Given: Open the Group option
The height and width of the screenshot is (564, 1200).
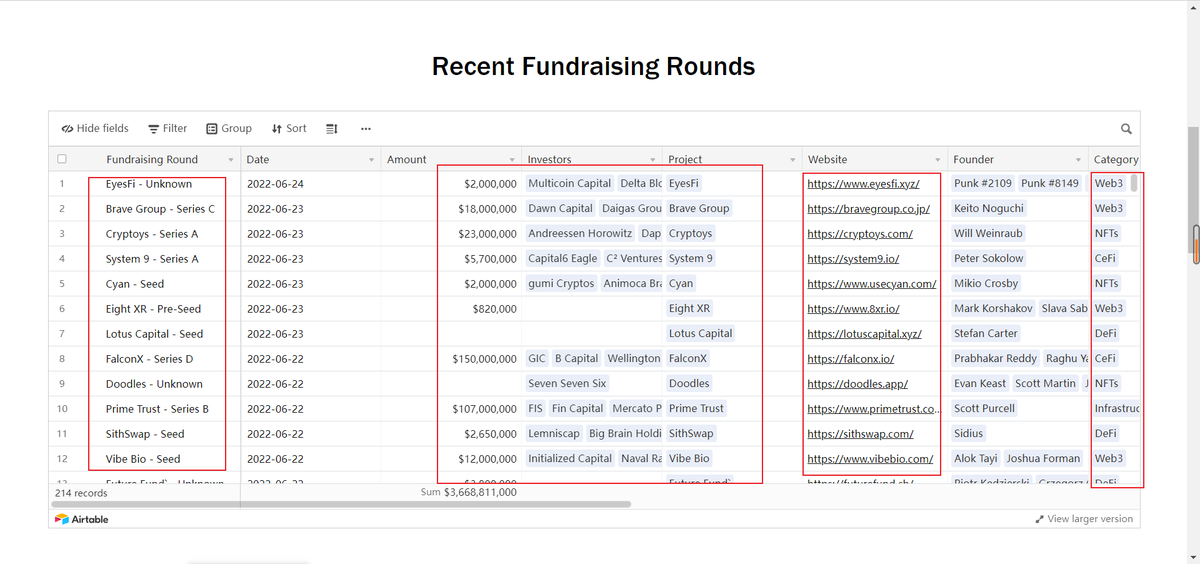Looking at the screenshot, I should 229,128.
